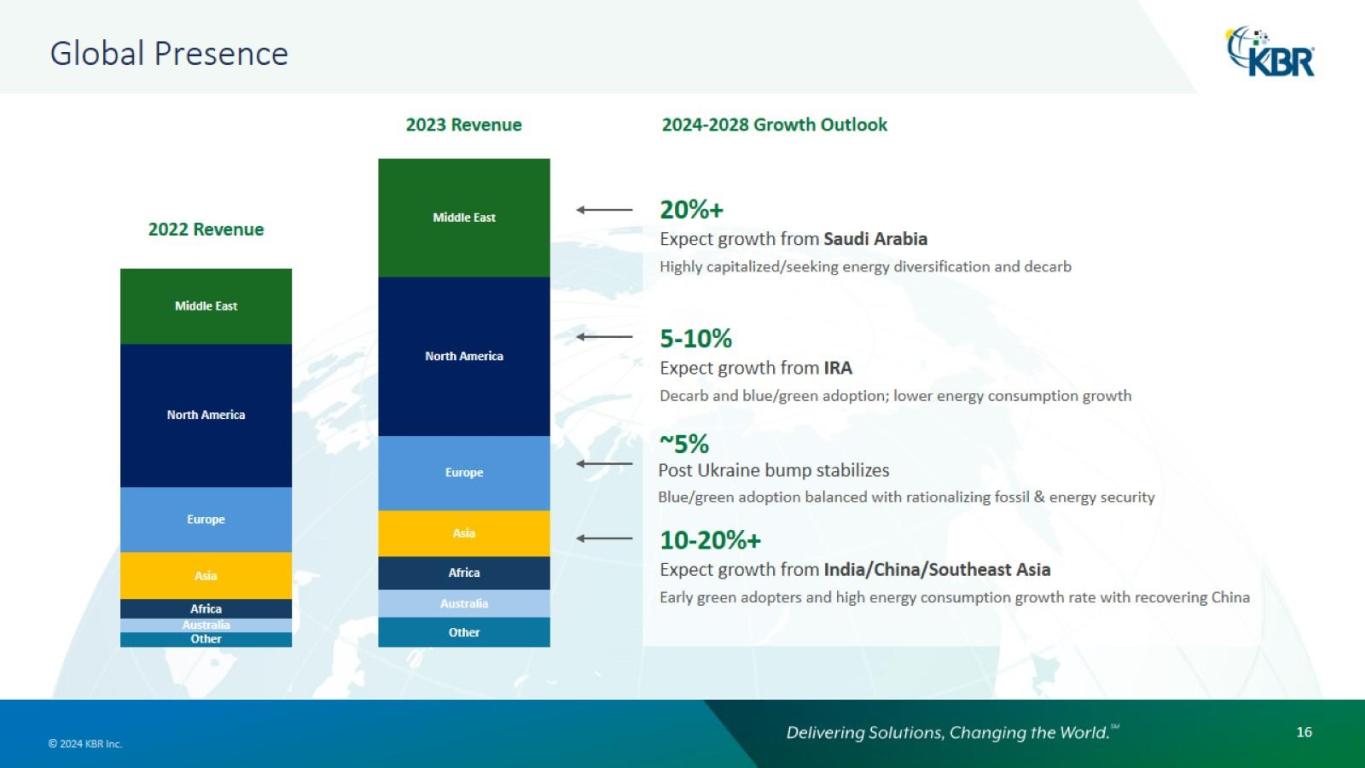Click the "5-10%" growth figure
Viewport: 1365px width, 768px height.
coord(696,338)
